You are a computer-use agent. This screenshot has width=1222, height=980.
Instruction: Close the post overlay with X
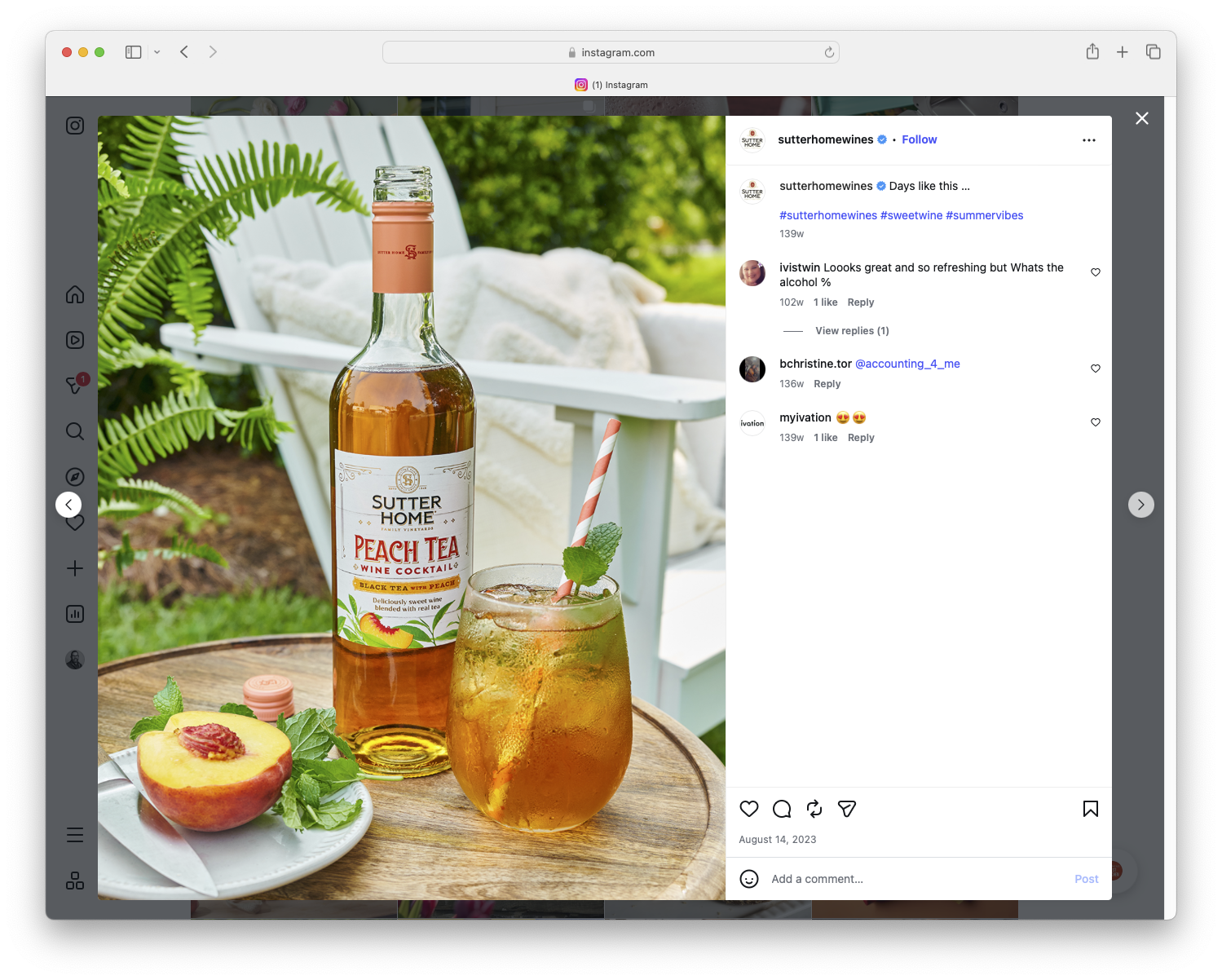1142,118
